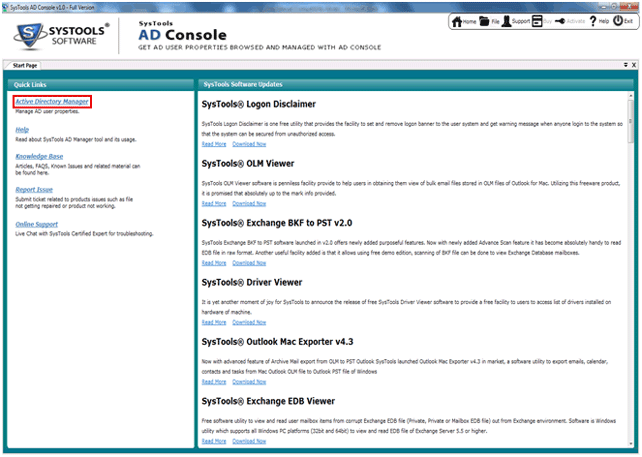Viewport: 642px width, 457px height.
Task: Open the Active Directory Manager link
Action: coord(52,102)
